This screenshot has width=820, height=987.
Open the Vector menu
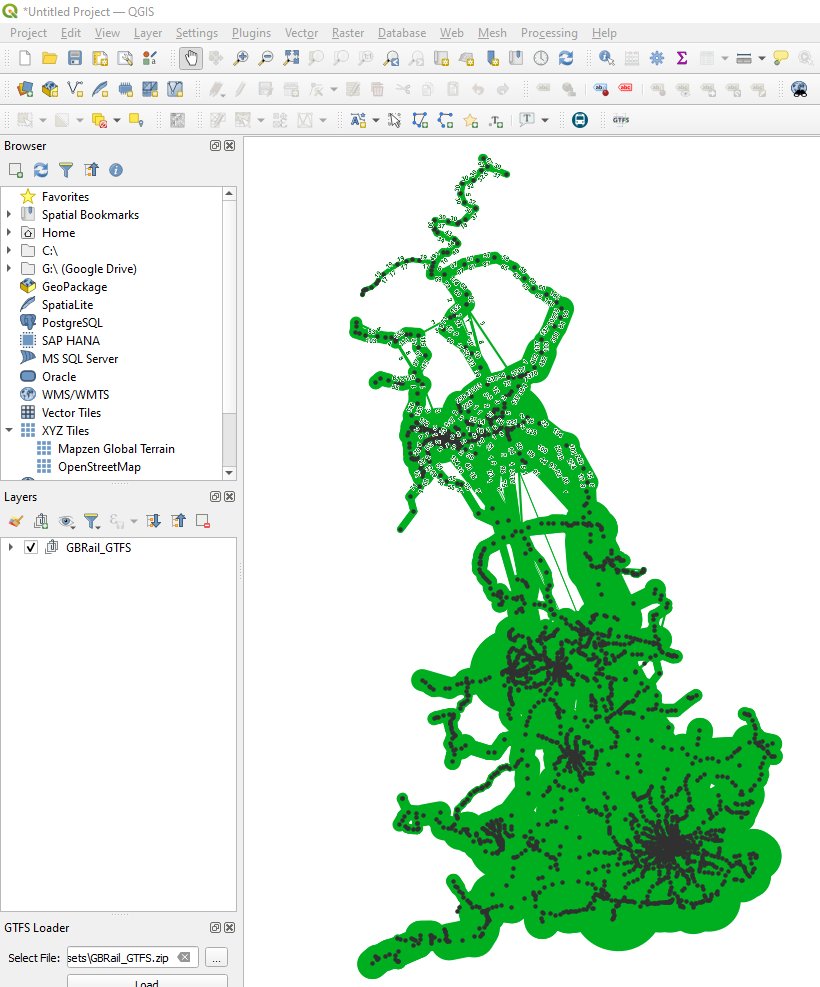pos(301,33)
